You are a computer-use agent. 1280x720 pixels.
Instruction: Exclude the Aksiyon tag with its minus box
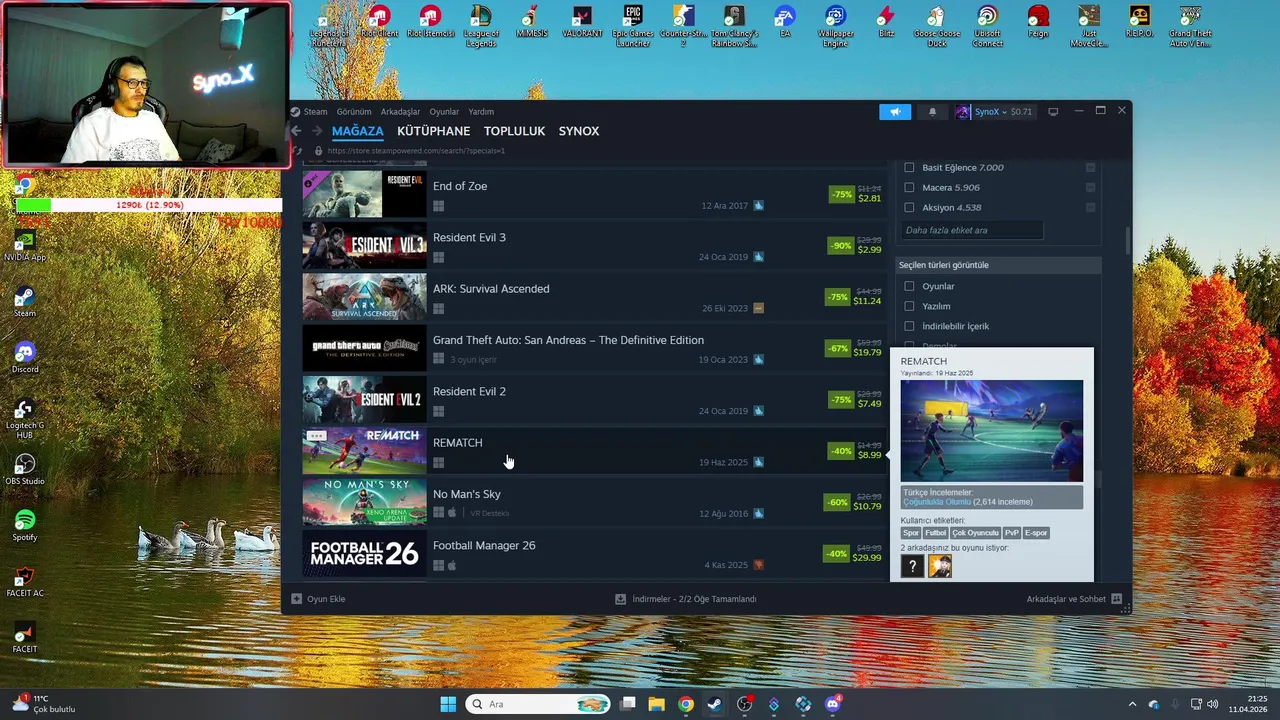pyautogui.click(x=1090, y=208)
